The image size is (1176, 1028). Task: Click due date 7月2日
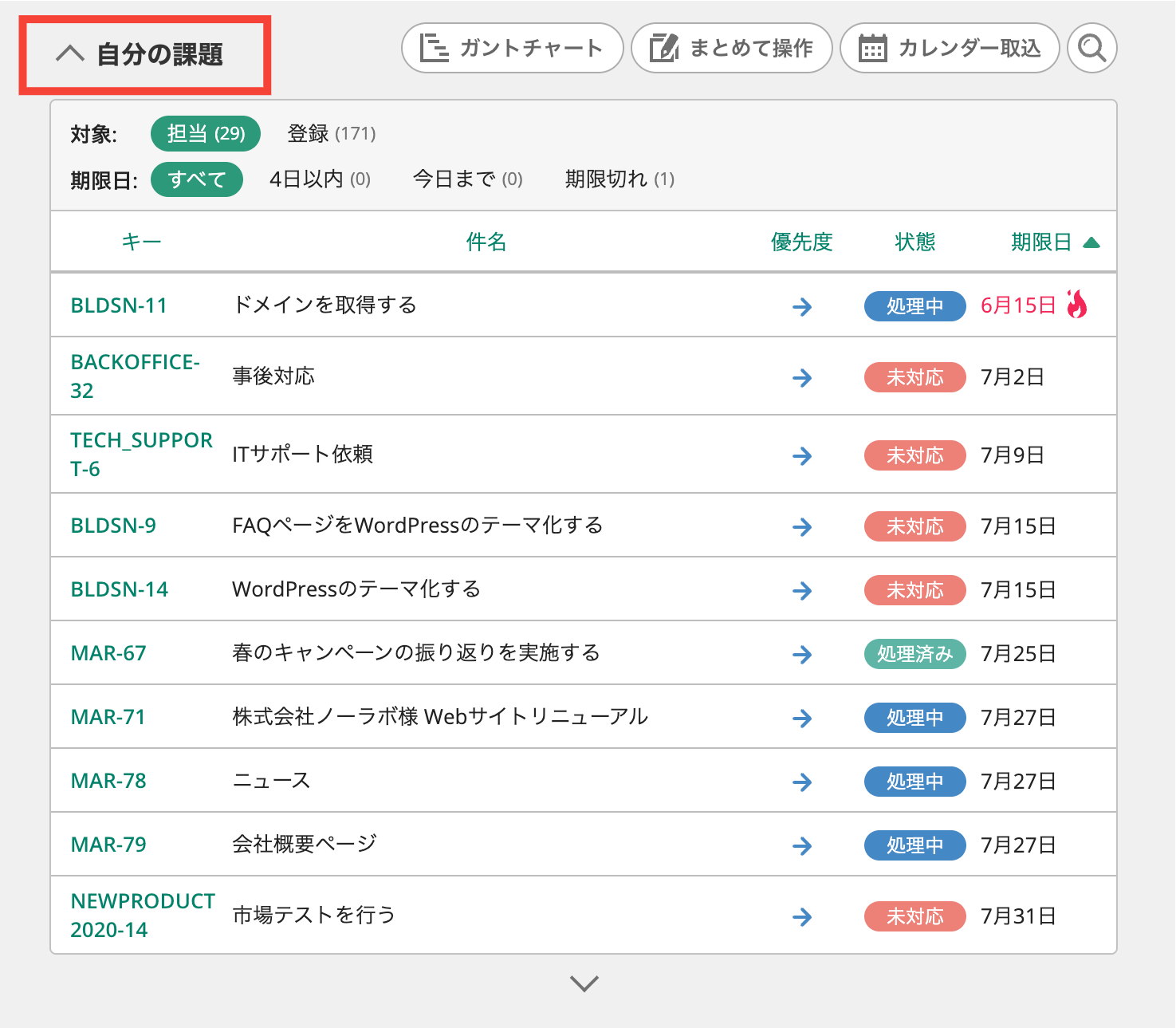(1013, 376)
